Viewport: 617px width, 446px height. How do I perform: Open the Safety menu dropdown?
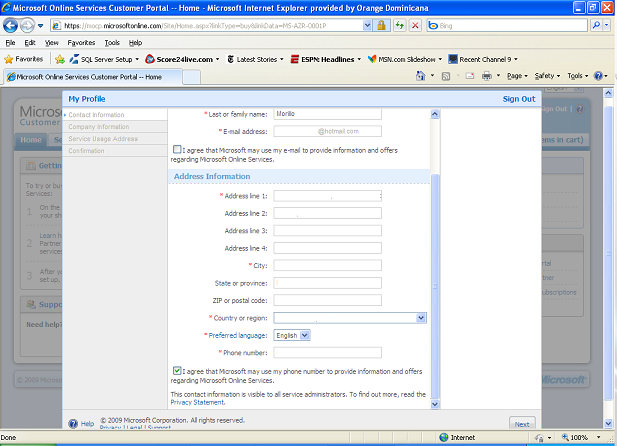click(547, 76)
